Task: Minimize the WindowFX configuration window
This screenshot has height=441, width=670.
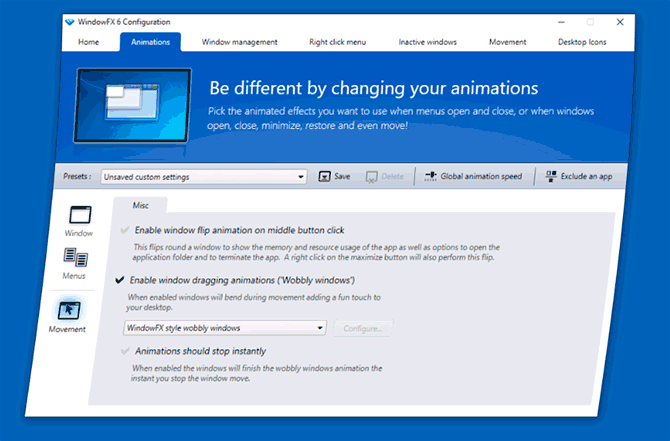Action: [561, 22]
